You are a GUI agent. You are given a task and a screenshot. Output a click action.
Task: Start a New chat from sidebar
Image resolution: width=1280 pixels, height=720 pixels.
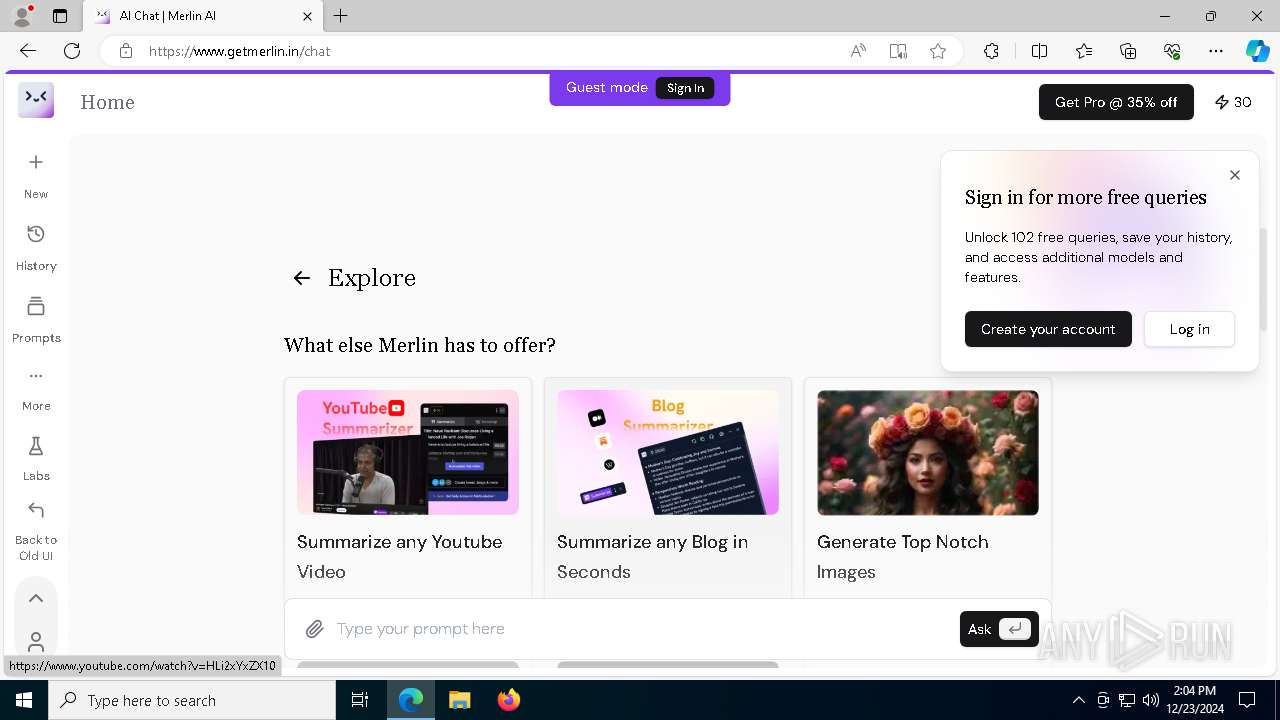point(36,175)
